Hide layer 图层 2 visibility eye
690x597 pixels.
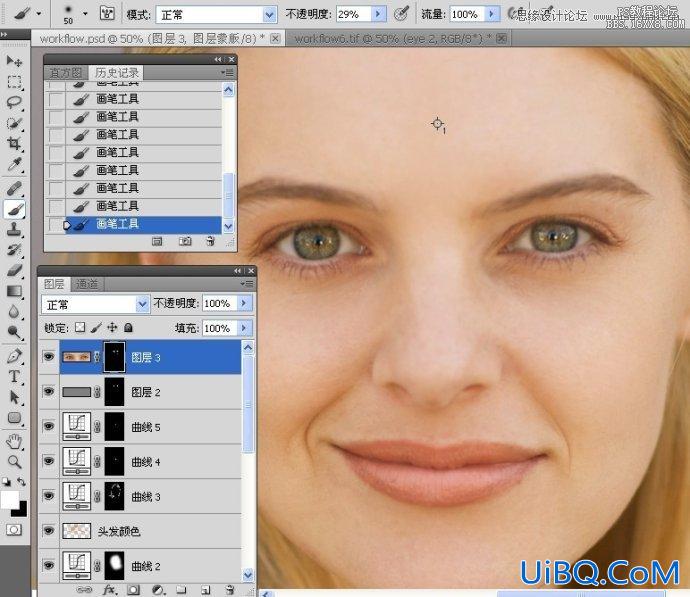(x=49, y=391)
